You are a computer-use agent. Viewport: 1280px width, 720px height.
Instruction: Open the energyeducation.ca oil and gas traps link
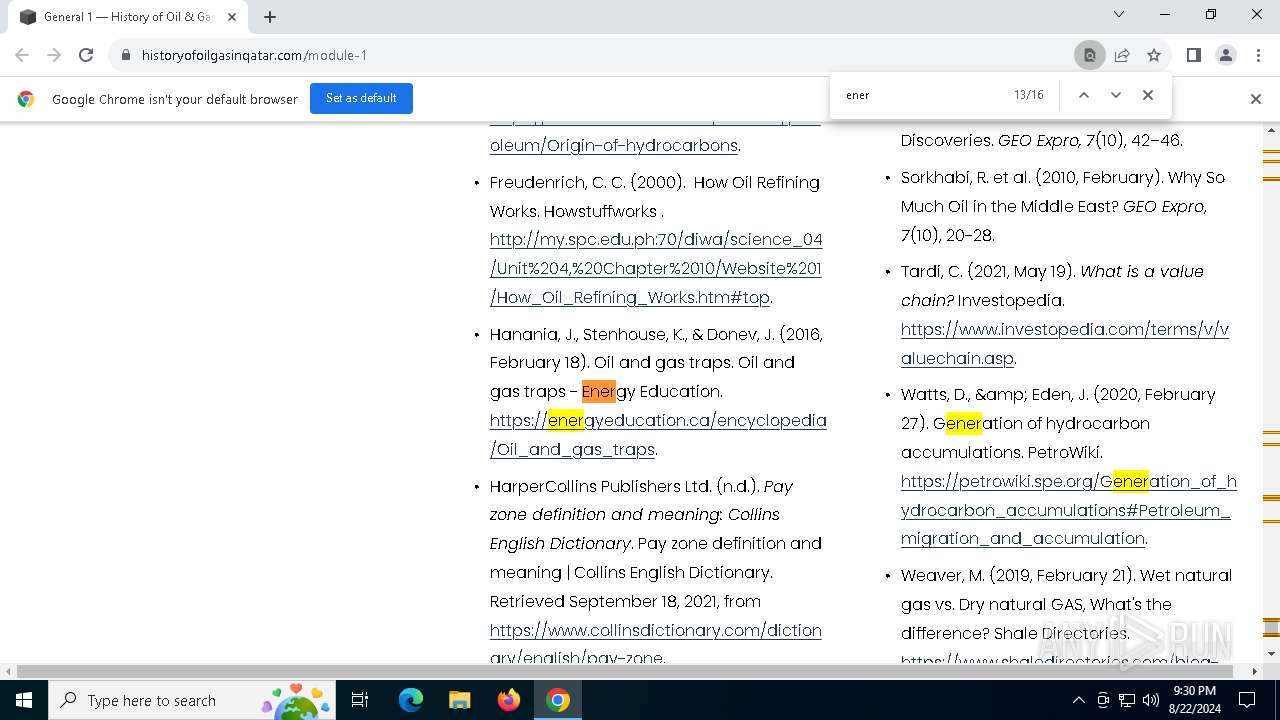pos(658,434)
